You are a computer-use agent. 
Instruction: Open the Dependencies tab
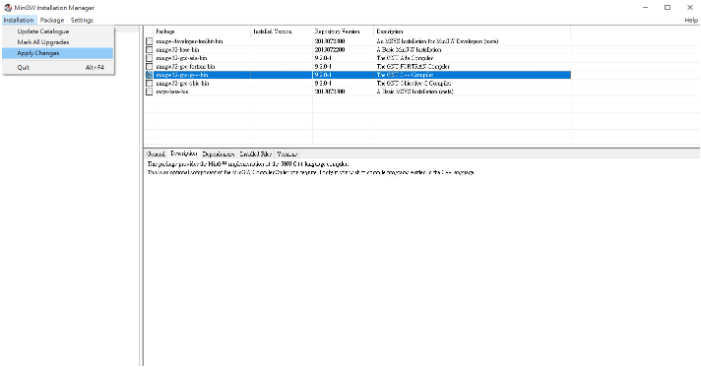pyautogui.click(x=218, y=154)
